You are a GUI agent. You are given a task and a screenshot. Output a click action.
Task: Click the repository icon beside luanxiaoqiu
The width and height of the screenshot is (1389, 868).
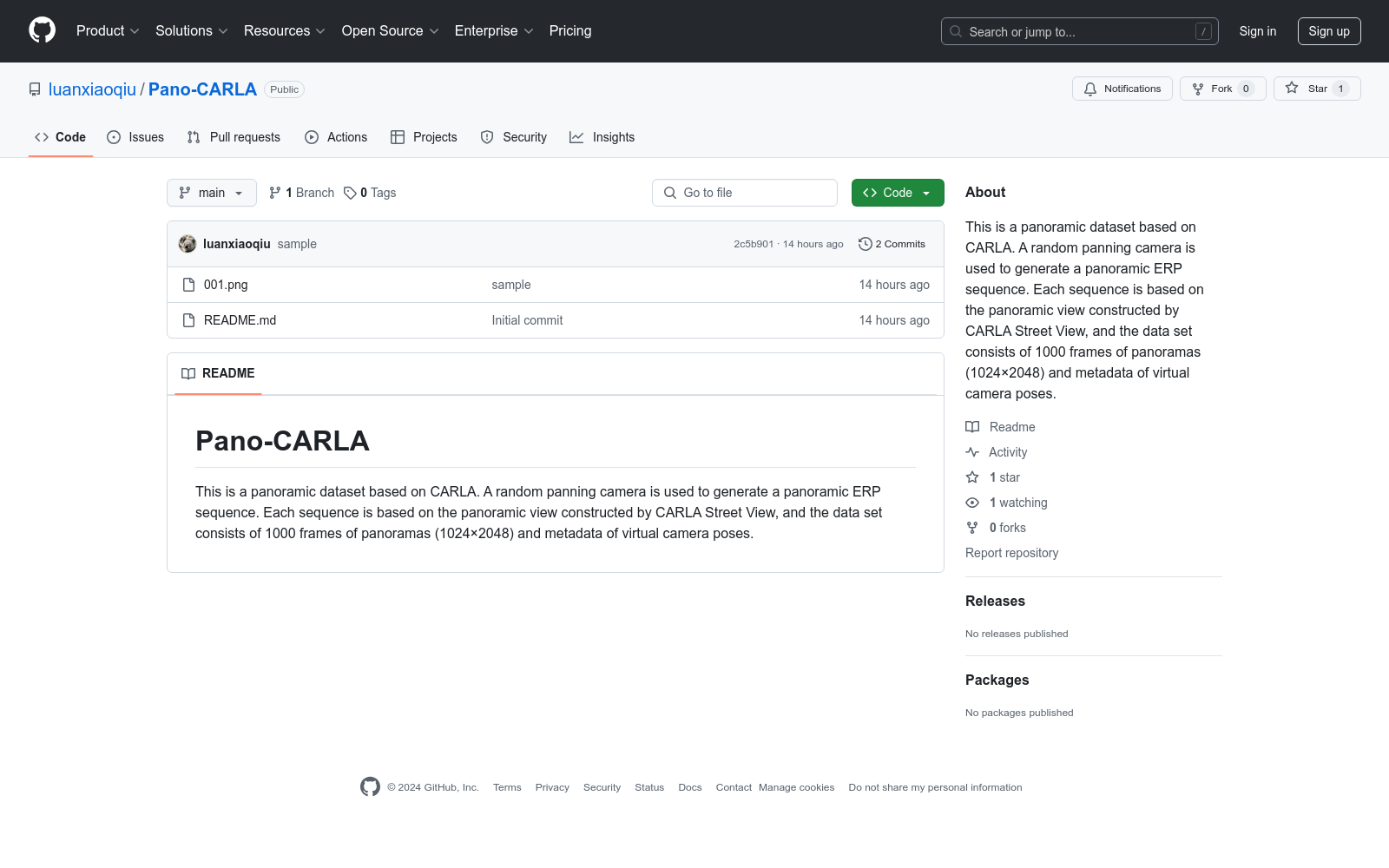[x=35, y=89]
